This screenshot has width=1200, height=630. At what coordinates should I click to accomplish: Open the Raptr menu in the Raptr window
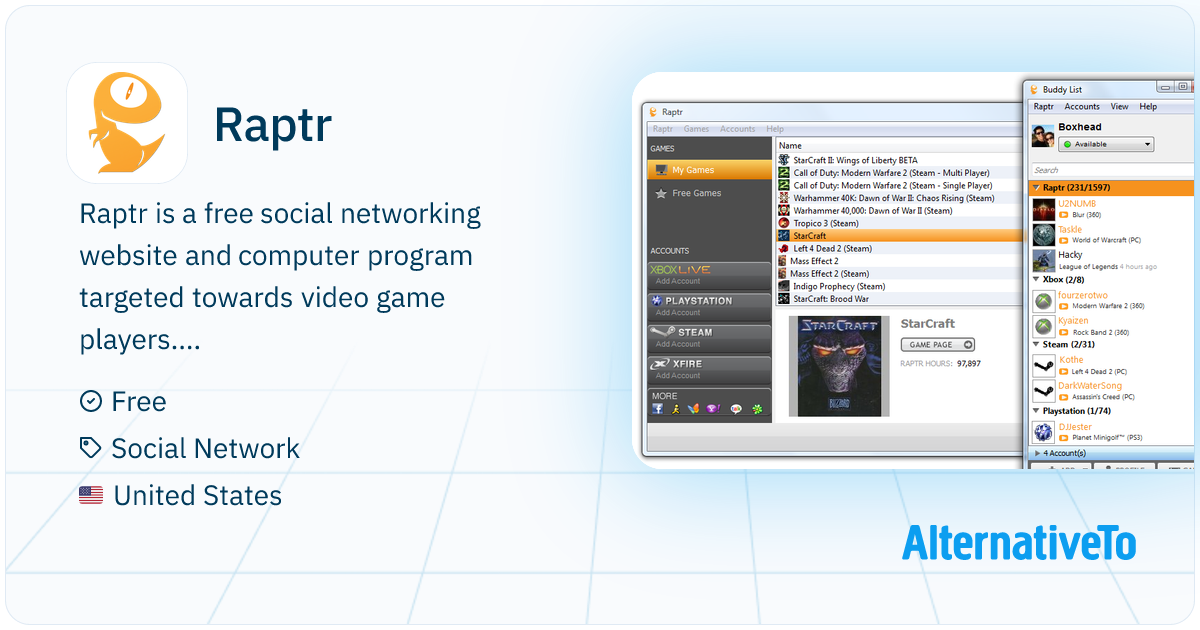coord(663,129)
